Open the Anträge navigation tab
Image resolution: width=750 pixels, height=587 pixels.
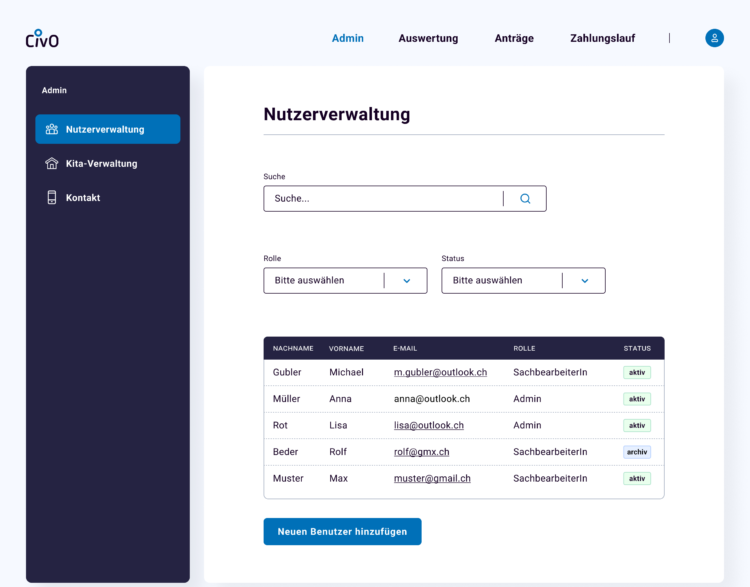point(514,38)
